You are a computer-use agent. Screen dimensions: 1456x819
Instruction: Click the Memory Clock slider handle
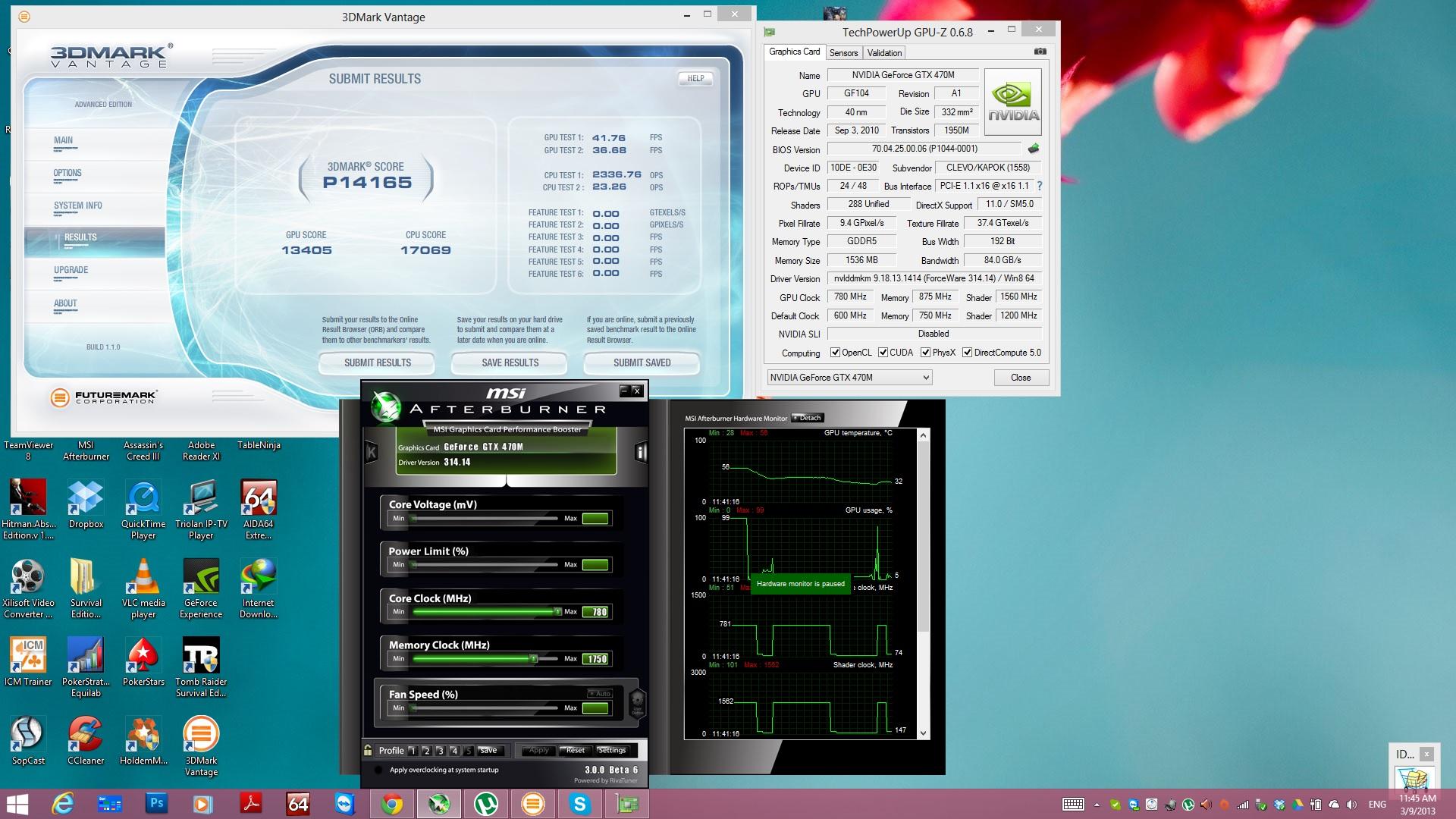(x=533, y=658)
